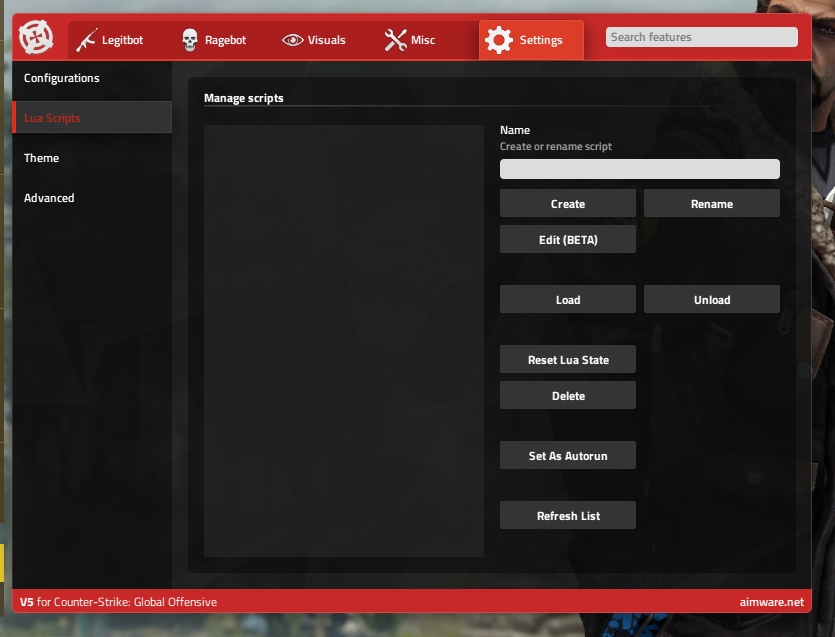This screenshot has width=835, height=637.
Task: Click the Unload button
Action: 711,300
